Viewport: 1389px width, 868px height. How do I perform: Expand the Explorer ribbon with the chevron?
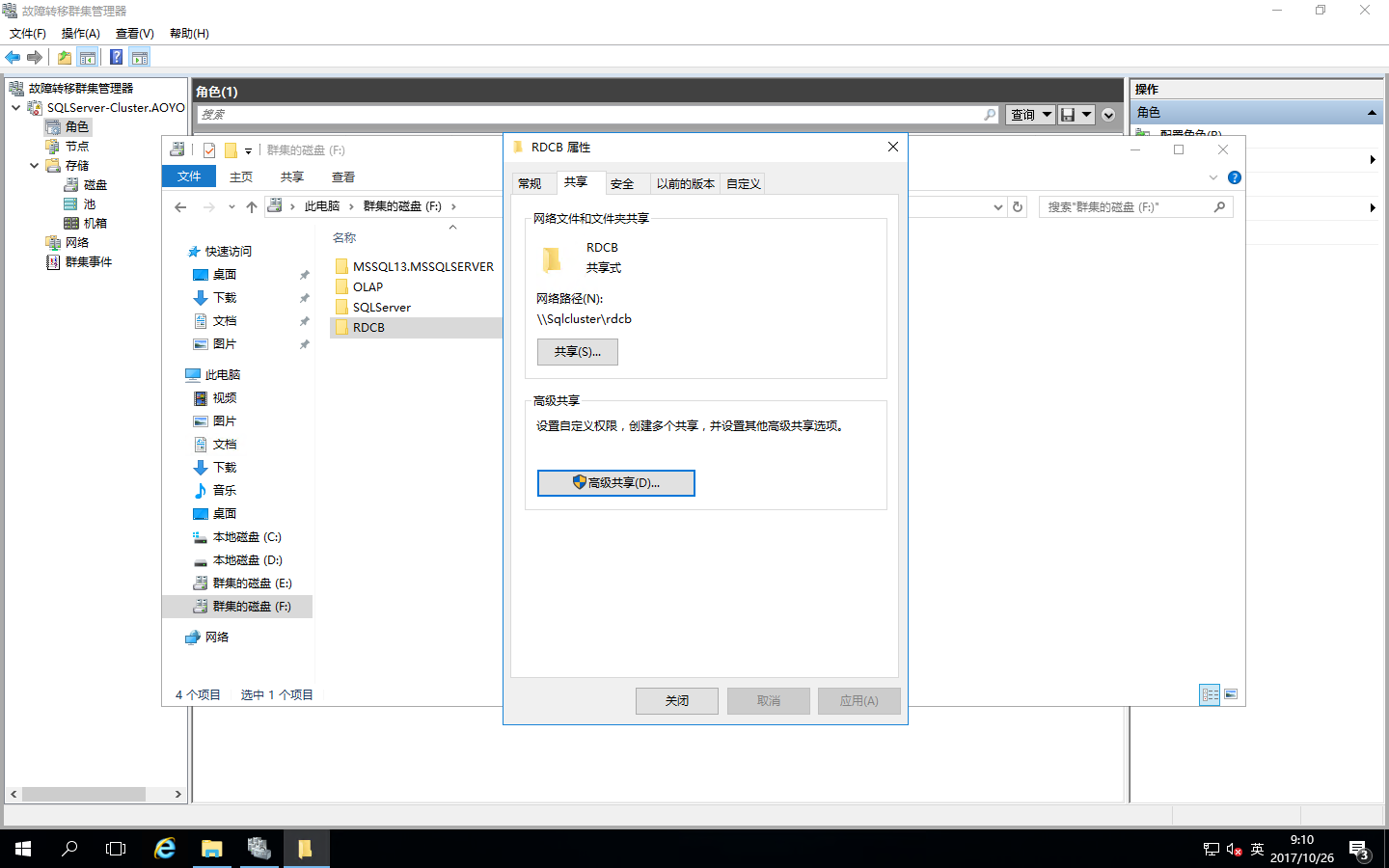(x=1213, y=177)
